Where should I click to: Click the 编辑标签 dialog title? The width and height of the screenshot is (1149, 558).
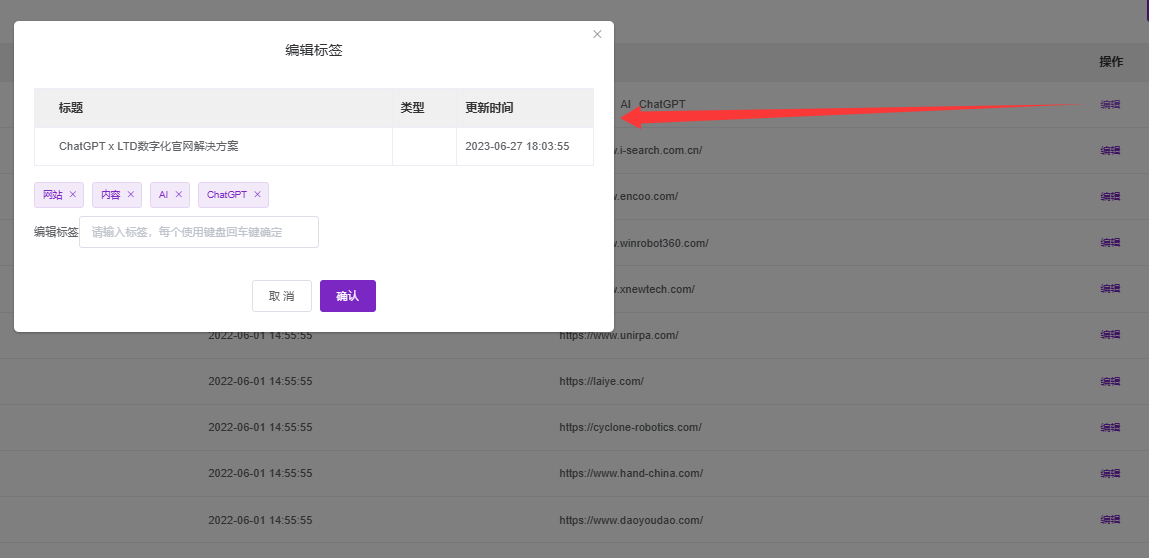click(x=314, y=51)
